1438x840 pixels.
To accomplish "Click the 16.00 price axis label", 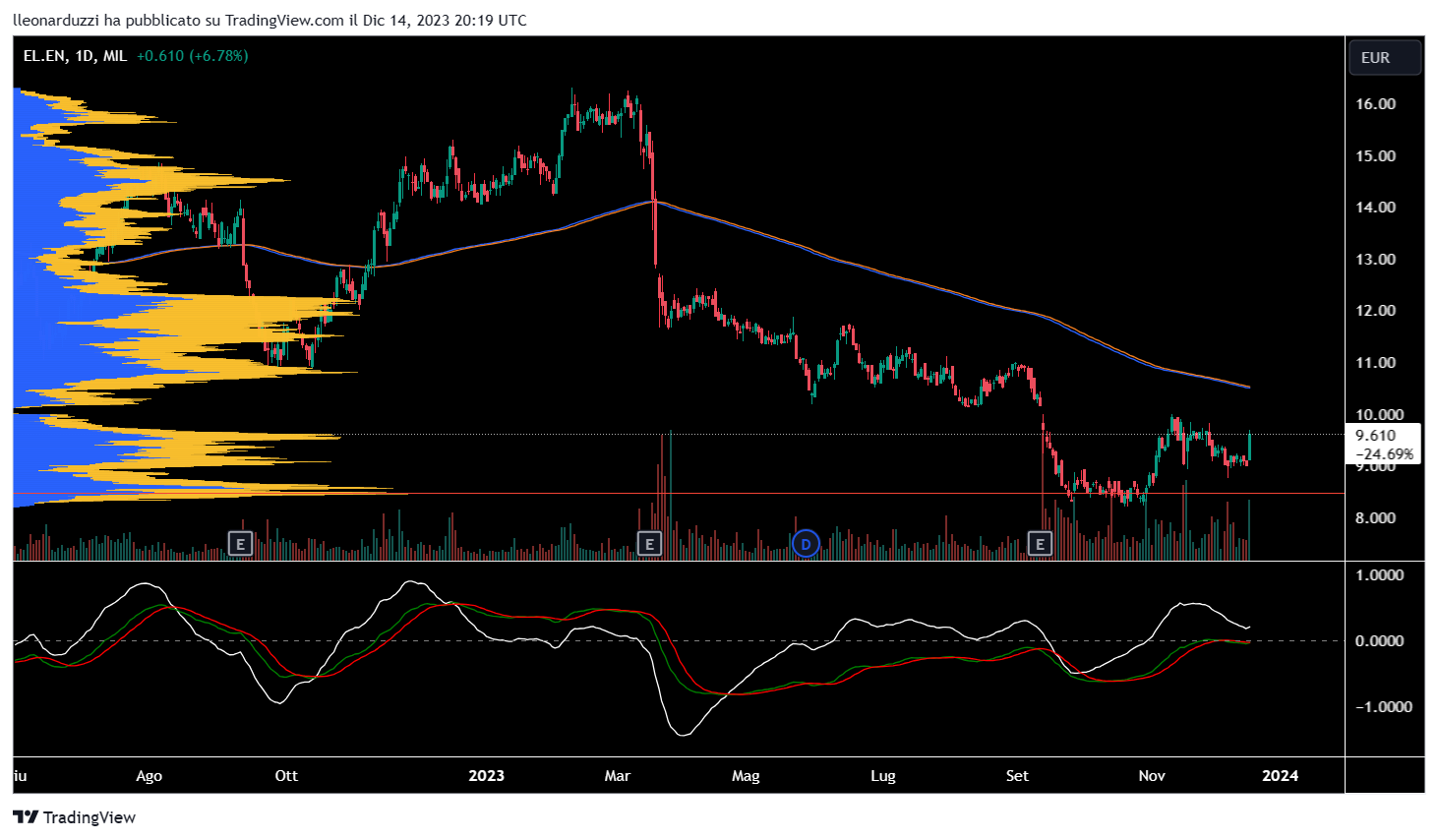I will tap(1375, 104).
